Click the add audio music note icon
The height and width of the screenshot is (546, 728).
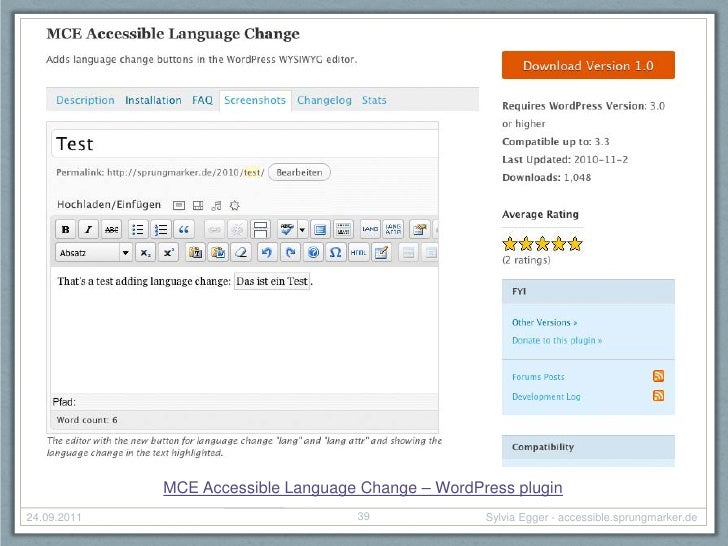click(x=216, y=205)
